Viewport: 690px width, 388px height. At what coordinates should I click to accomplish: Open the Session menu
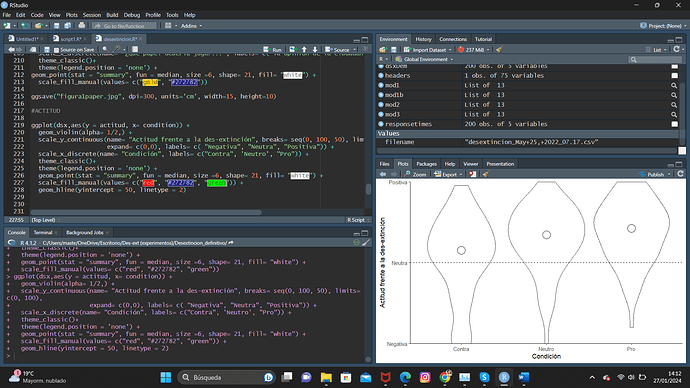pyautogui.click(x=92, y=15)
